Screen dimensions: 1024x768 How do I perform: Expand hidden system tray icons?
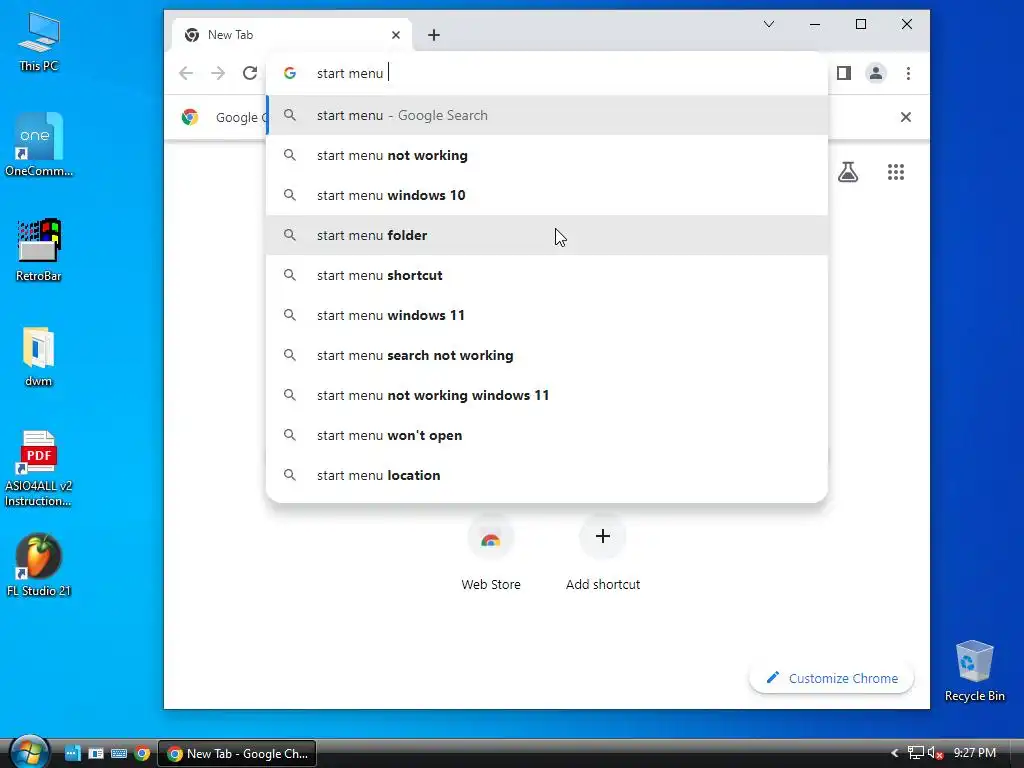point(895,754)
